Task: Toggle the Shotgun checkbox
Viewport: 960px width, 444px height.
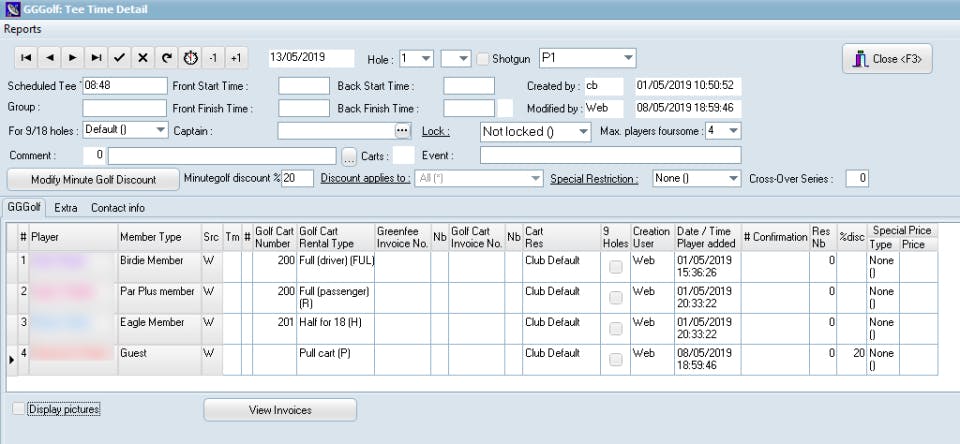Action: pyautogui.click(x=483, y=59)
